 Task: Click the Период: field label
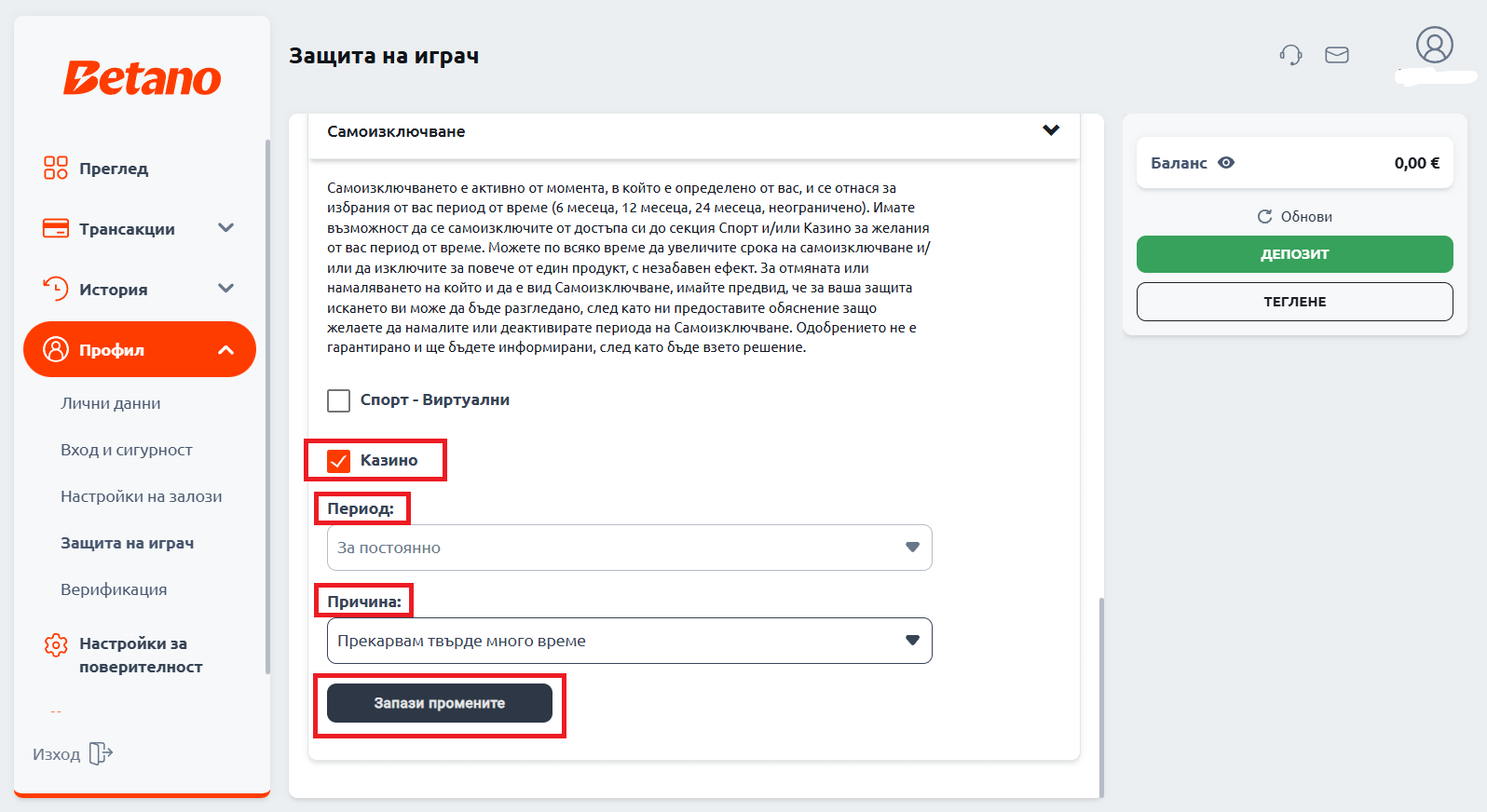pyautogui.click(x=361, y=508)
